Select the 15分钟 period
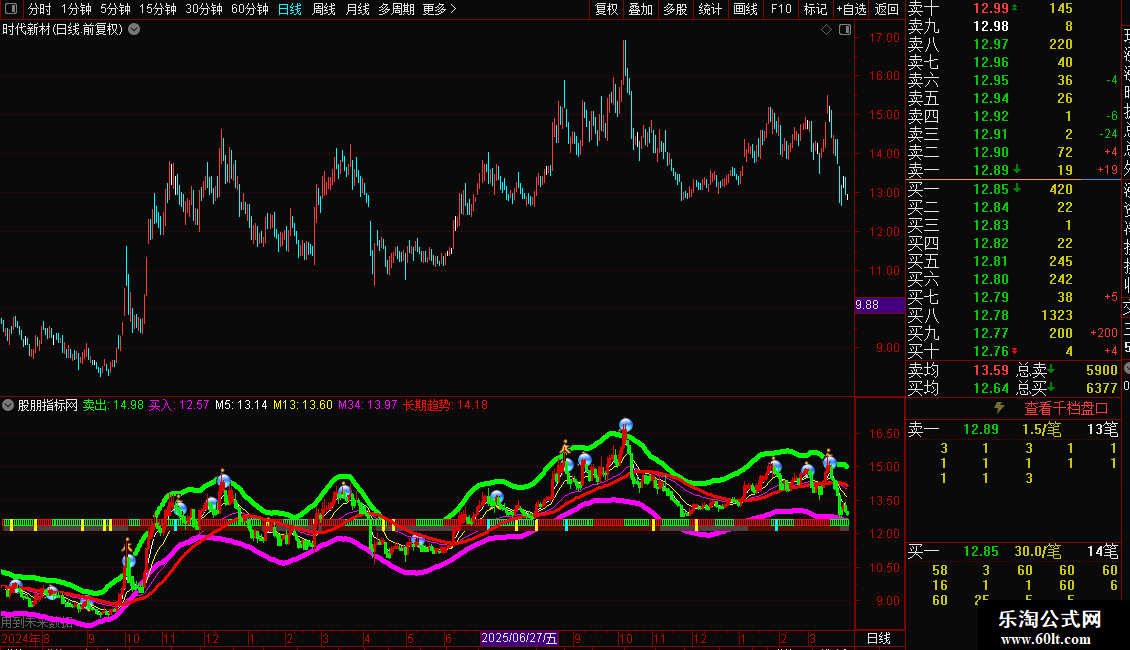Screen dimensions: 1130x650 pos(158,9)
